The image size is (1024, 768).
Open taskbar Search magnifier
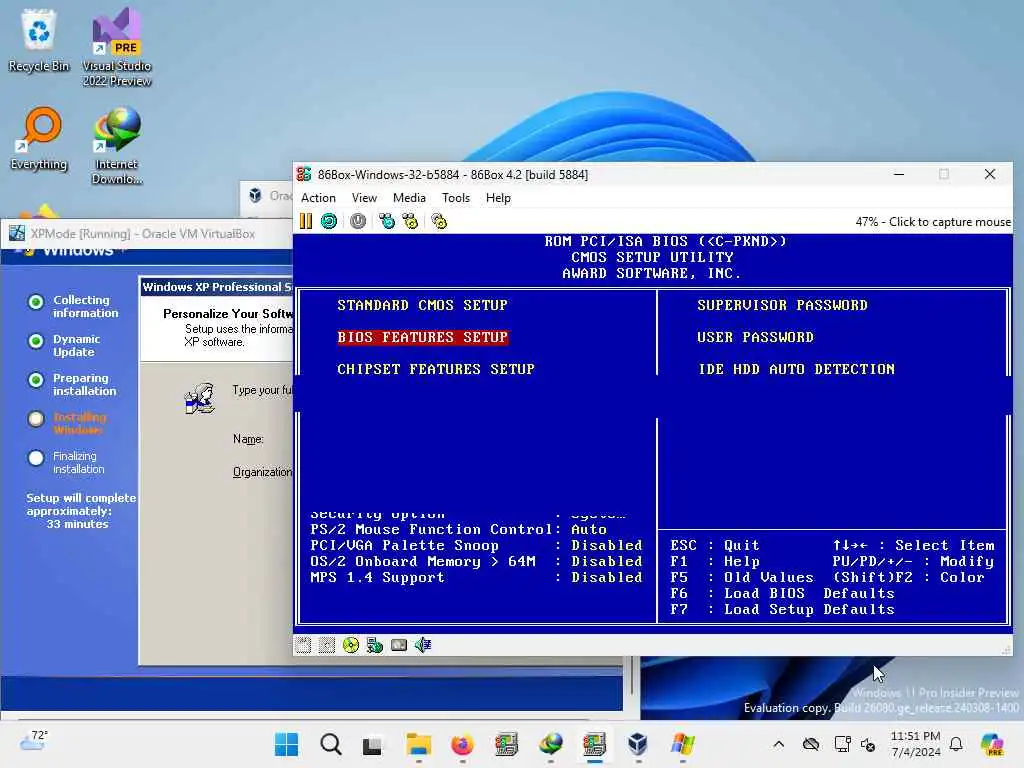(x=330, y=744)
